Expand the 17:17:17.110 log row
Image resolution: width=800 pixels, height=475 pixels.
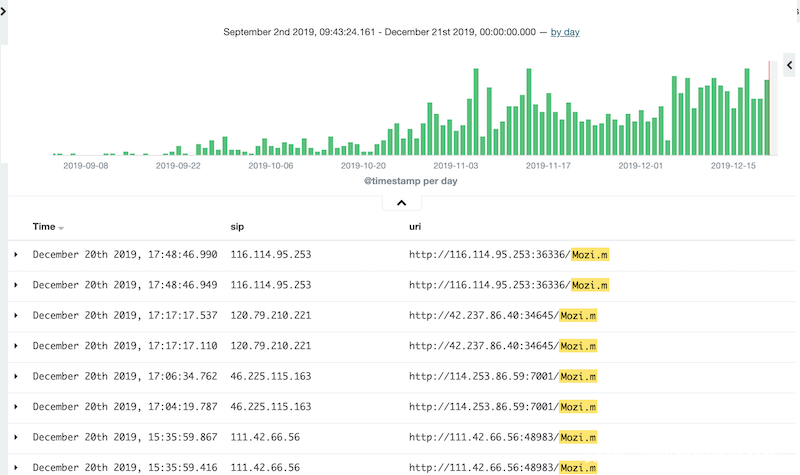point(16,346)
